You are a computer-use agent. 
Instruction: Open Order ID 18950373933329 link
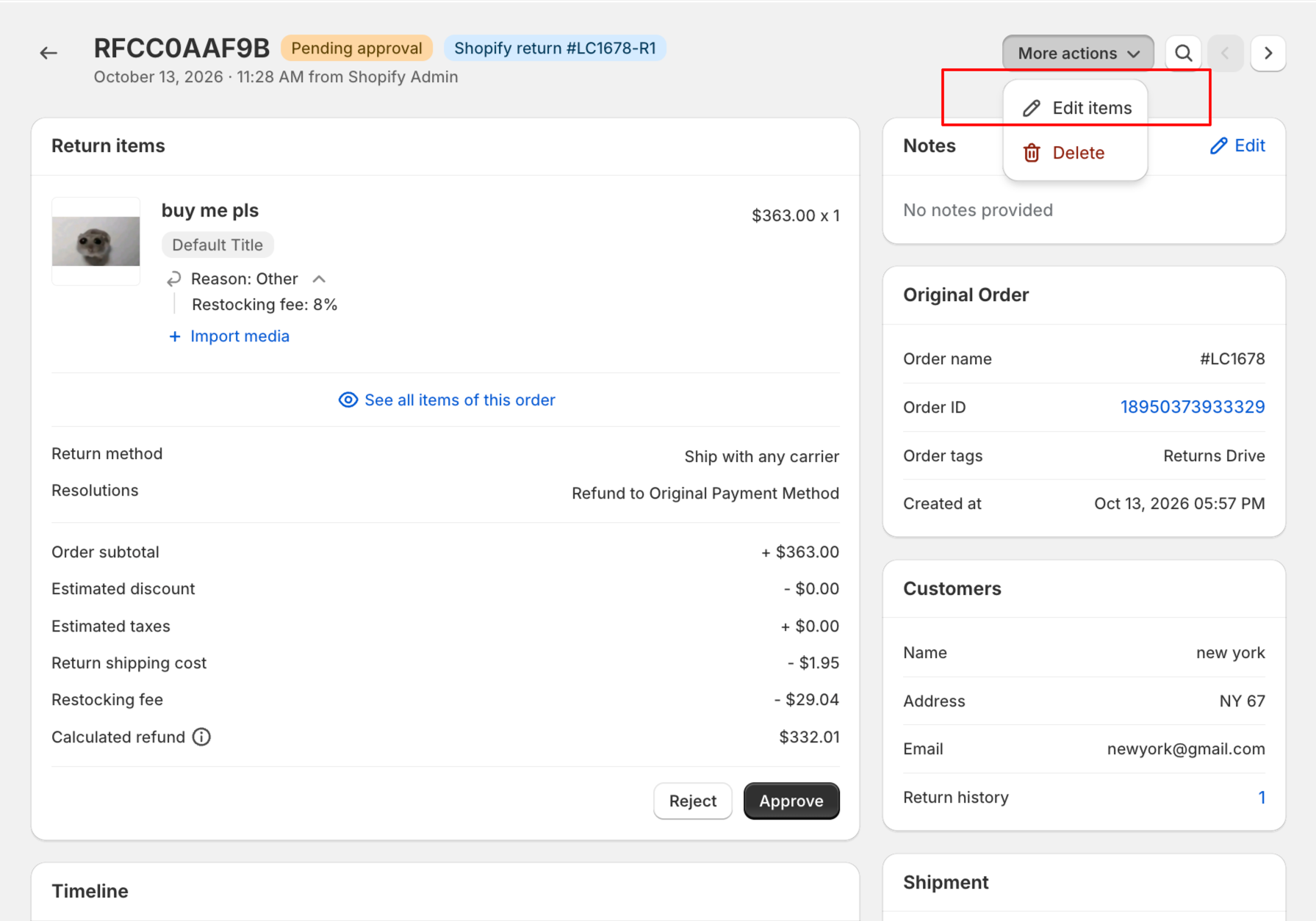1193,407
